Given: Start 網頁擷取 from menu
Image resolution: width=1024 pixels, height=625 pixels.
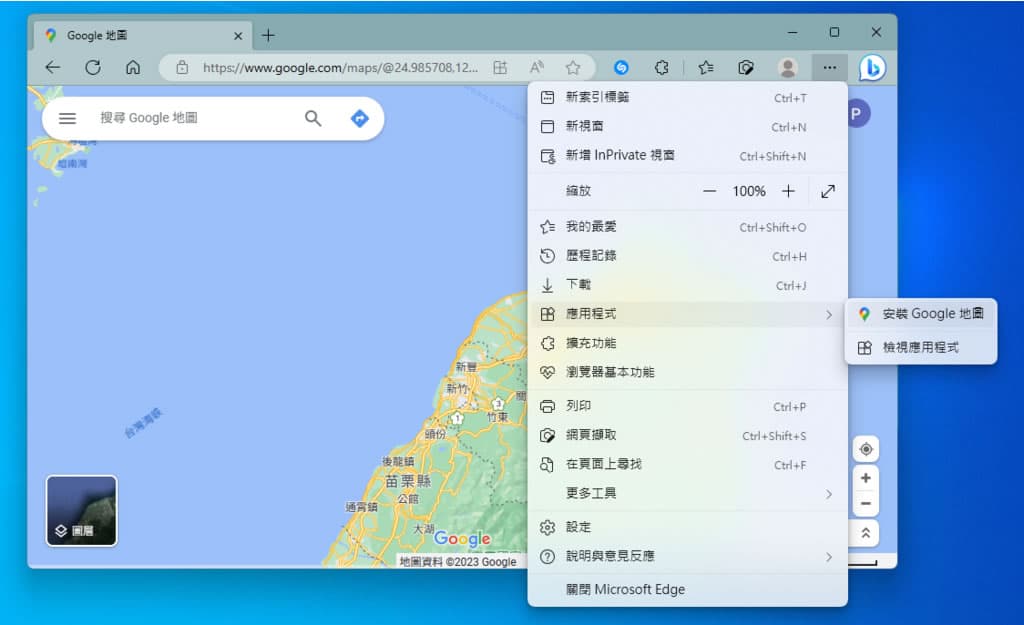Looking at the screenshot, I should 688,435.
